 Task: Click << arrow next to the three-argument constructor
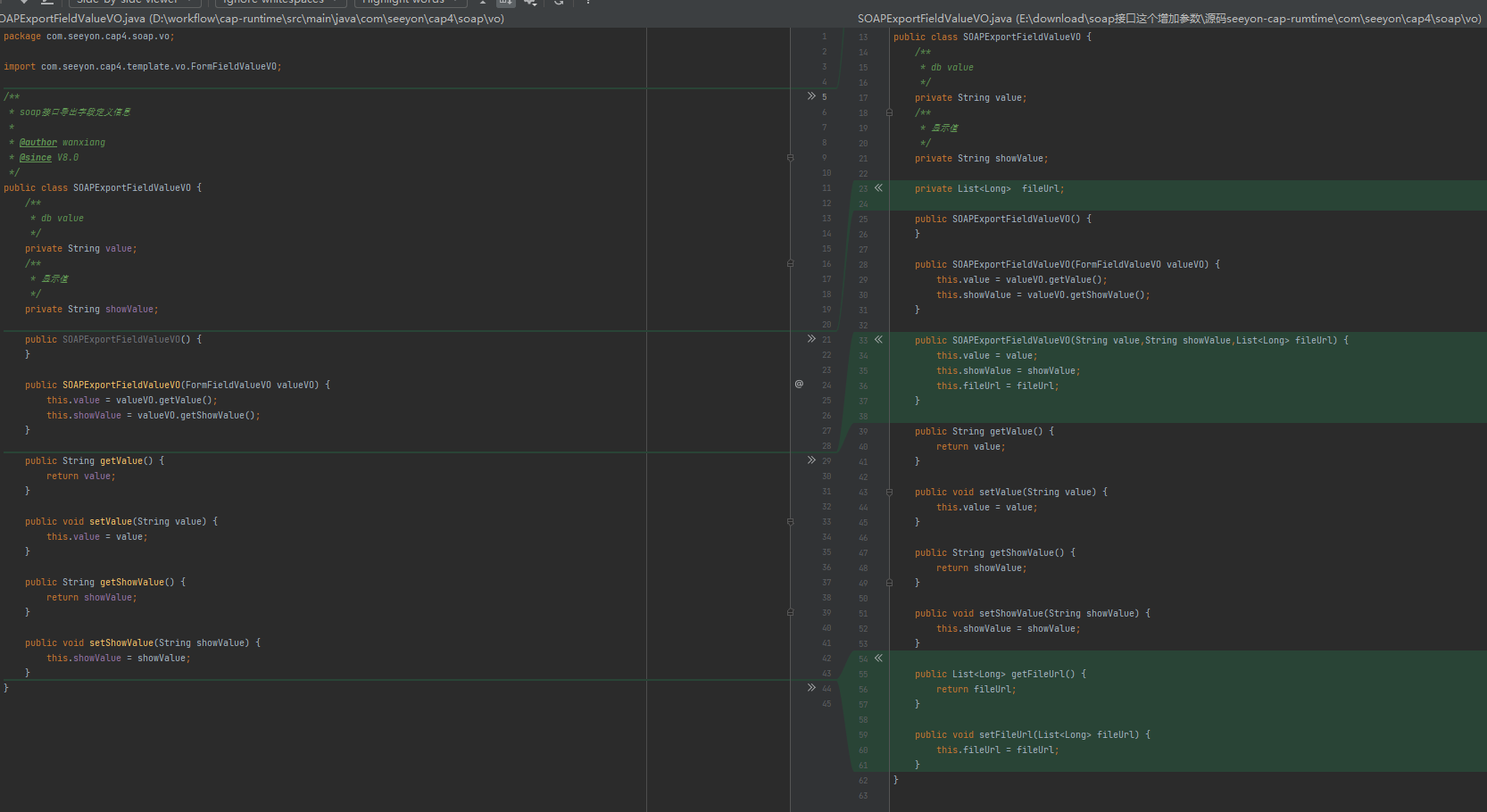click(879, 340)
